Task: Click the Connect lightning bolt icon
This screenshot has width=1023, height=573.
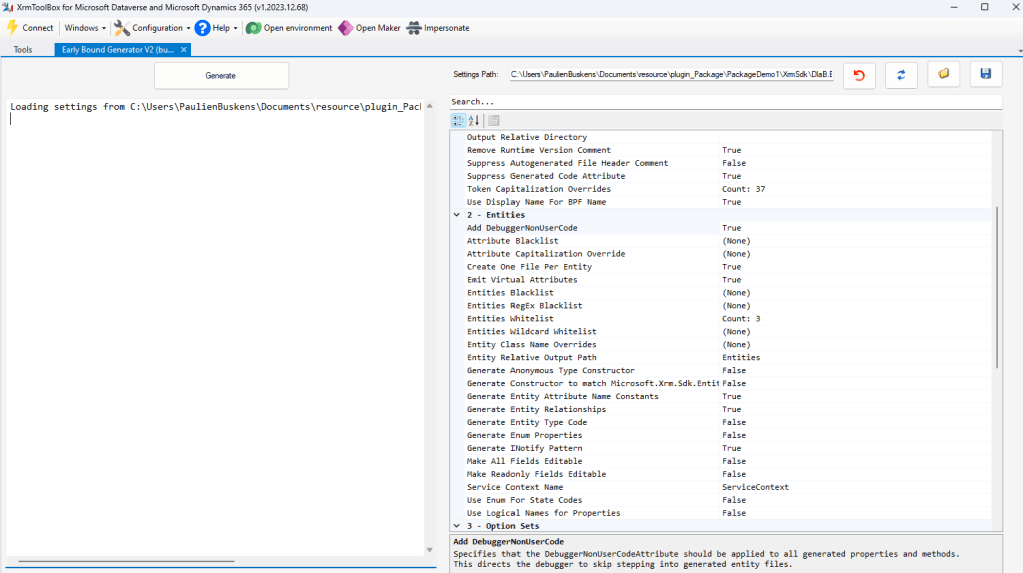Action: 13,28
